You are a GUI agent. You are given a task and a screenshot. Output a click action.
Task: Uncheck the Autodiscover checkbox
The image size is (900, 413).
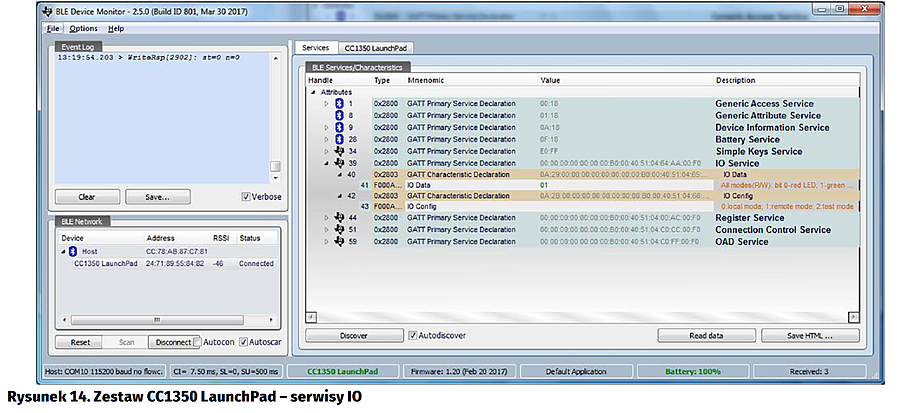(413, 335)
